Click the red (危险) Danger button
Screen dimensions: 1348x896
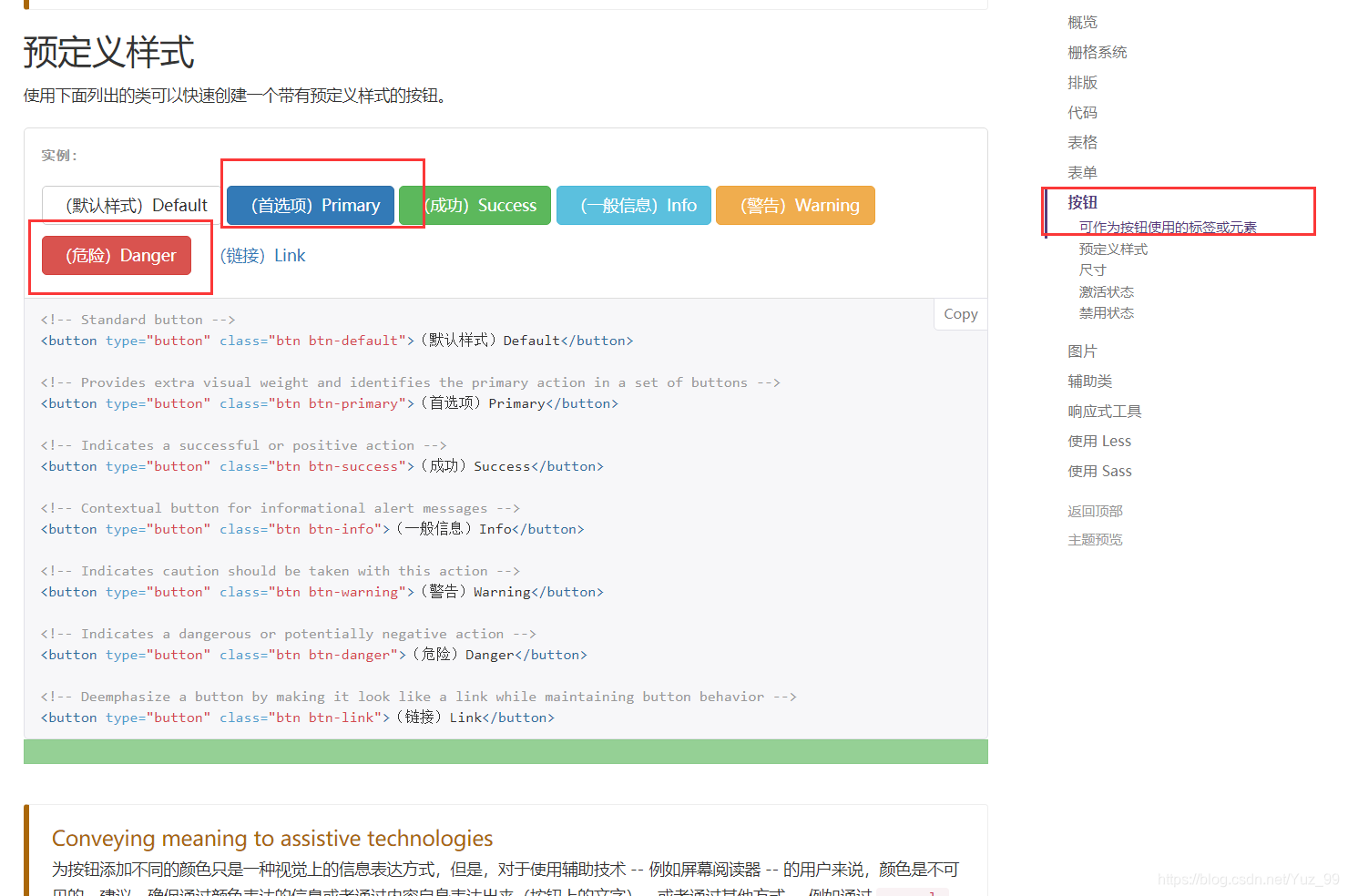(117, 255)
